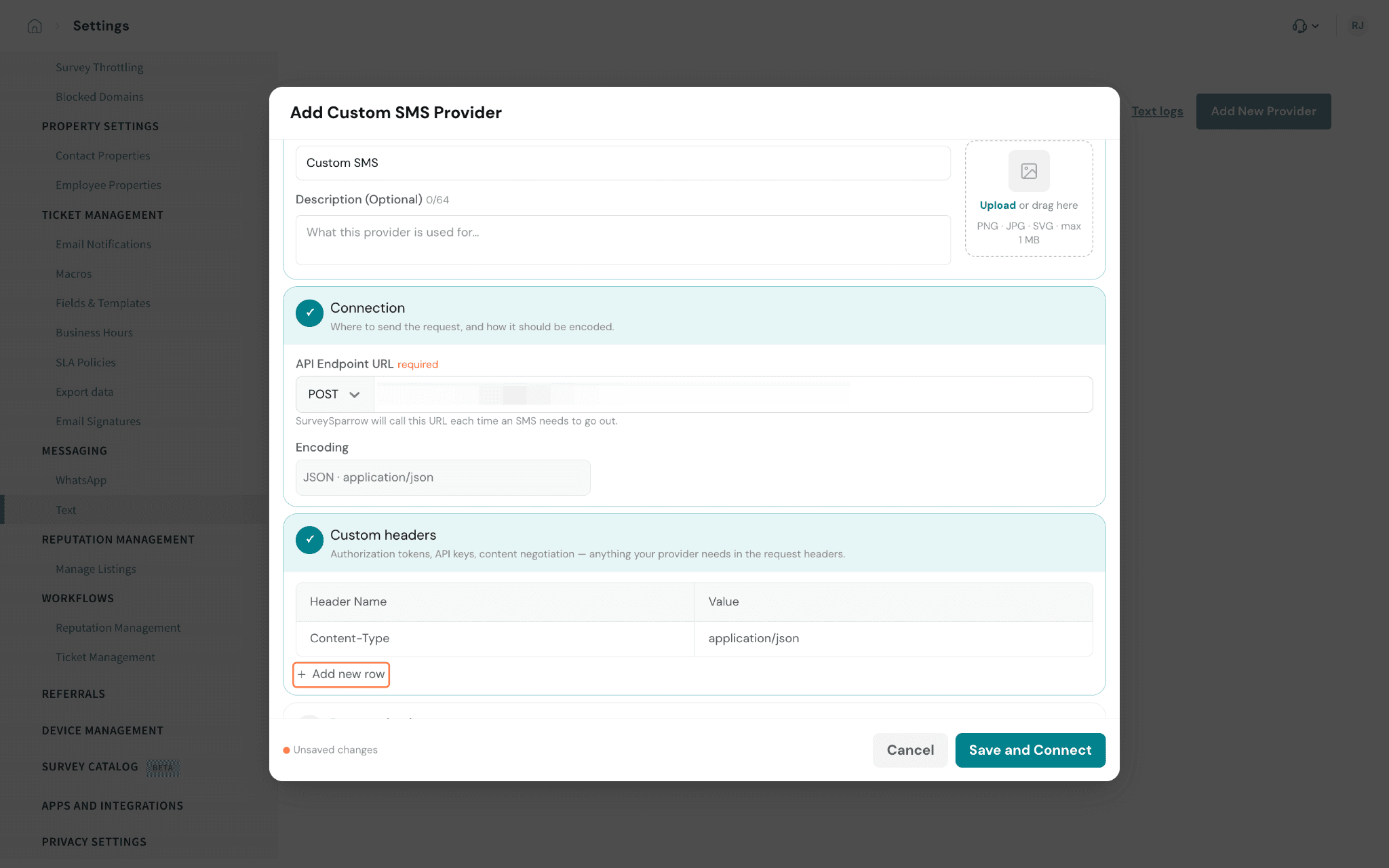Viewport: 1389px width, 868px height.
Task: Click the Save and Connect button
Action: tap(1030, 750)
